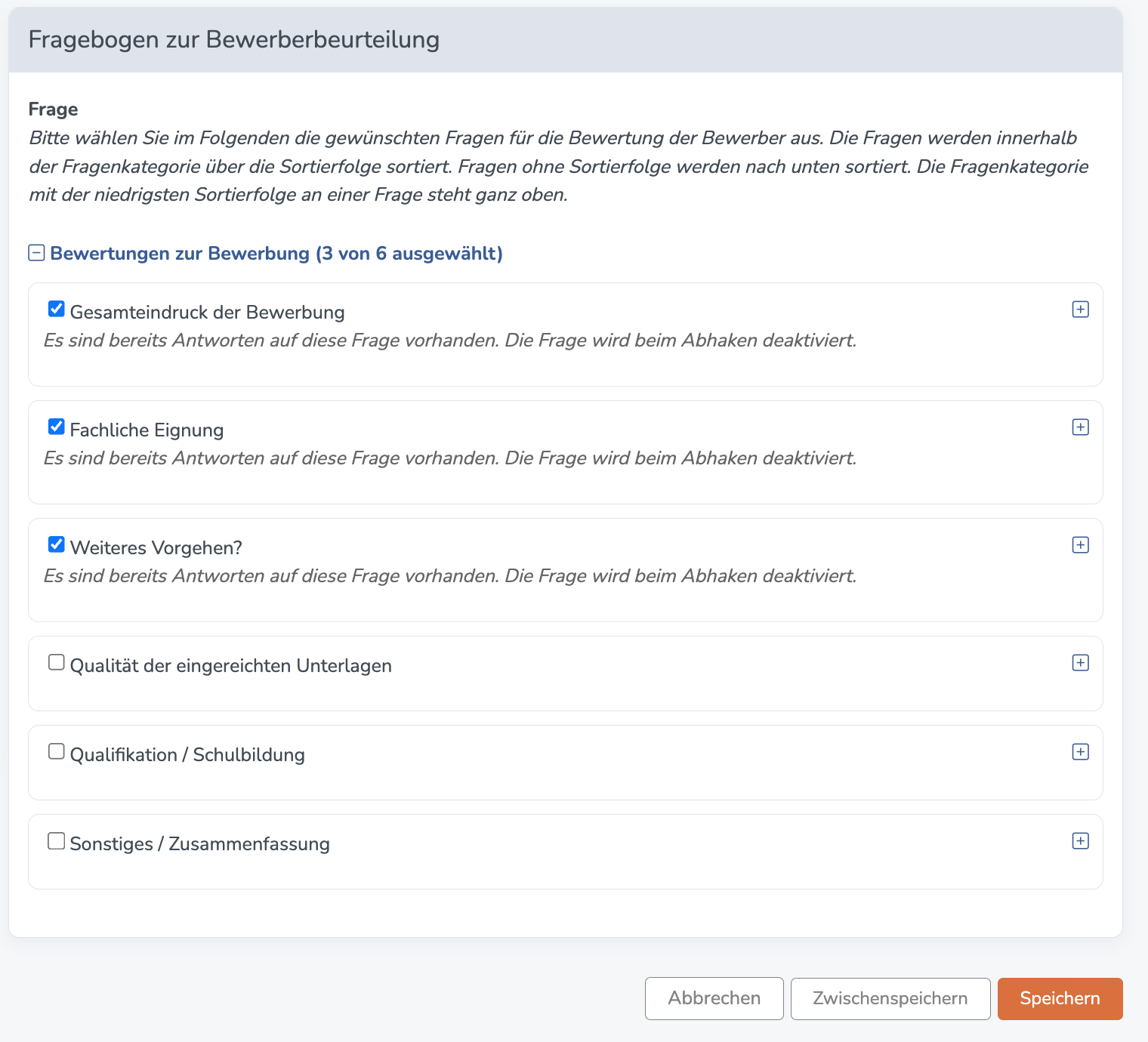Select the Weiteres Vorgehen? label

(156, 548)
